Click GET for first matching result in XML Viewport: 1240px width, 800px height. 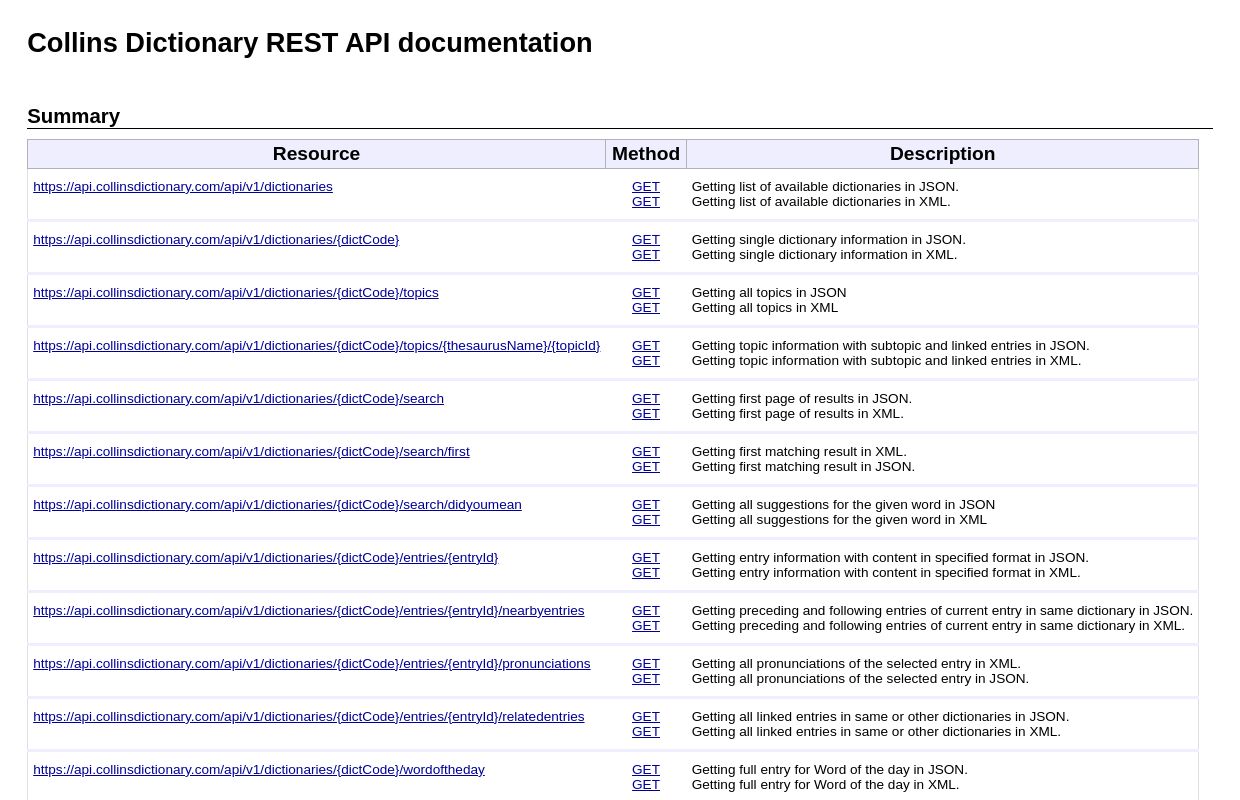pos(645,452)
